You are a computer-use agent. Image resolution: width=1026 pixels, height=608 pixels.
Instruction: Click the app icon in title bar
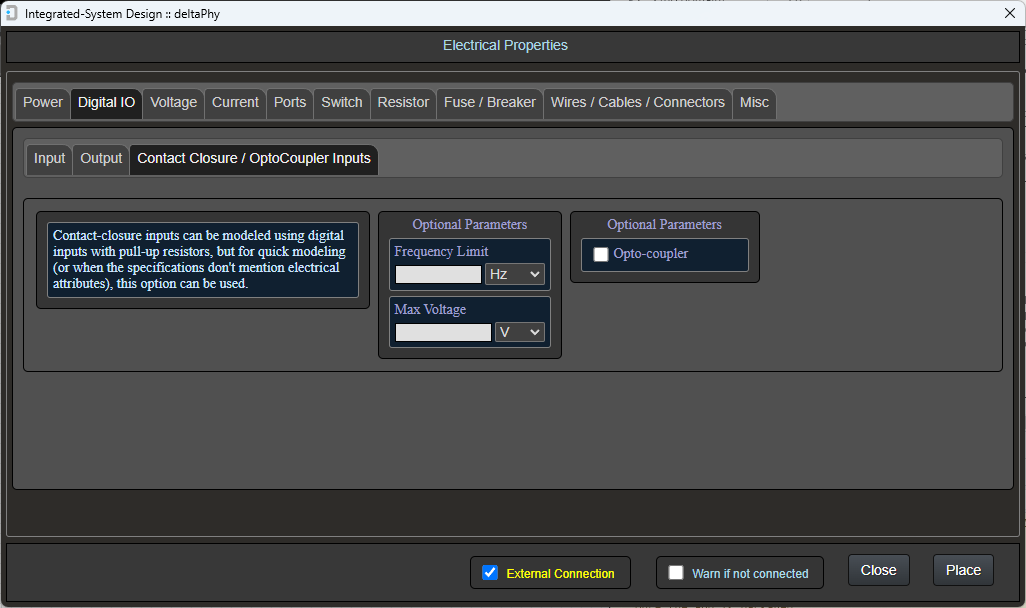pyautogui.click(x=11, y=13)
